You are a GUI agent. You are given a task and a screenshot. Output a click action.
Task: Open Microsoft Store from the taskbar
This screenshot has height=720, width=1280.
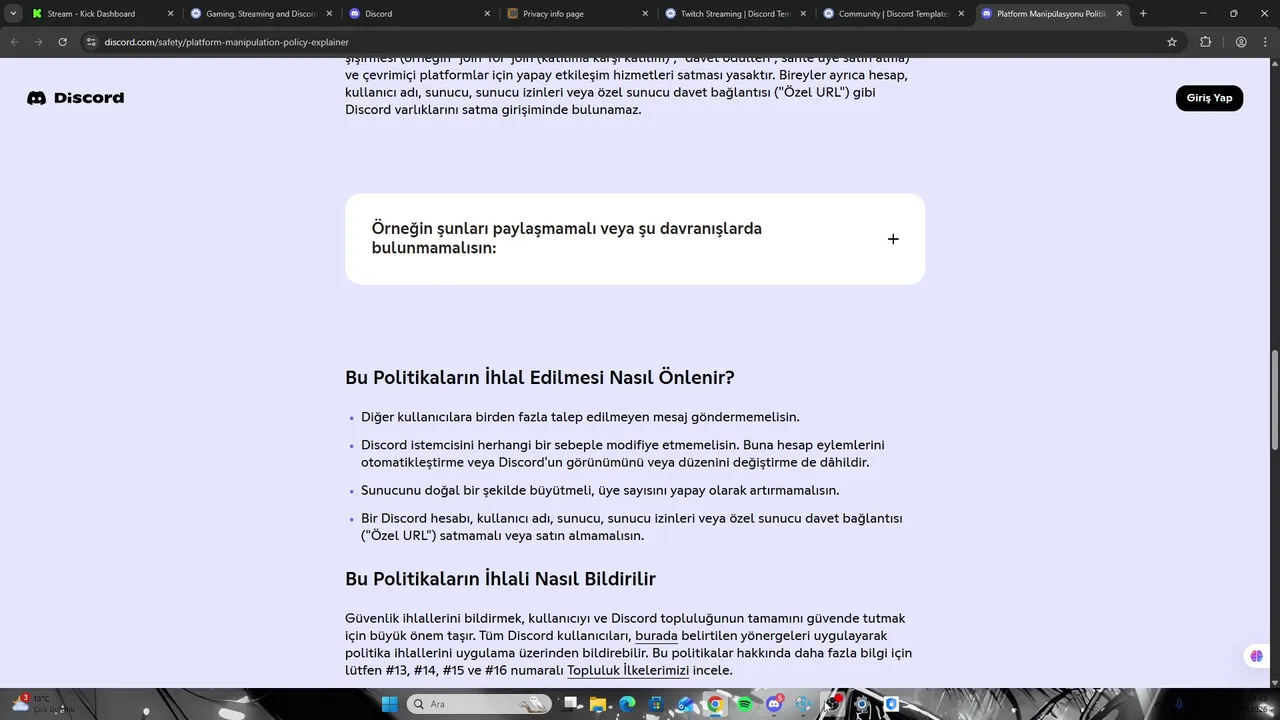pos(656,704)
